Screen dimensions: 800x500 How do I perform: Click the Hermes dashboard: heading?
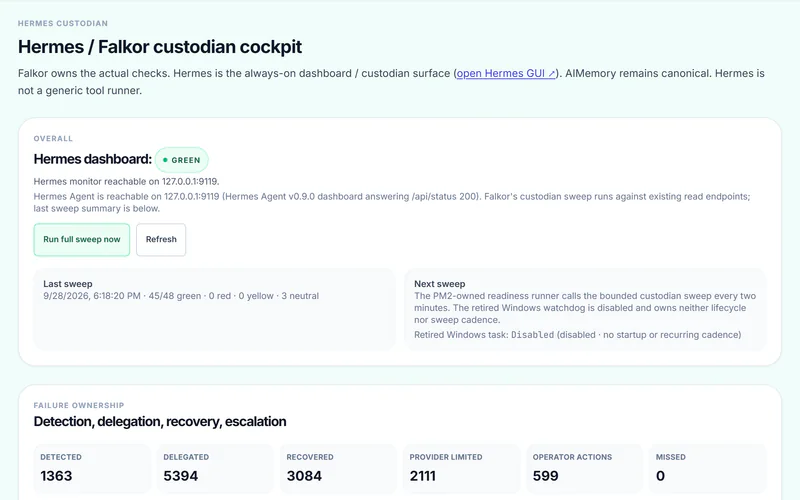[x=92, y=159]
